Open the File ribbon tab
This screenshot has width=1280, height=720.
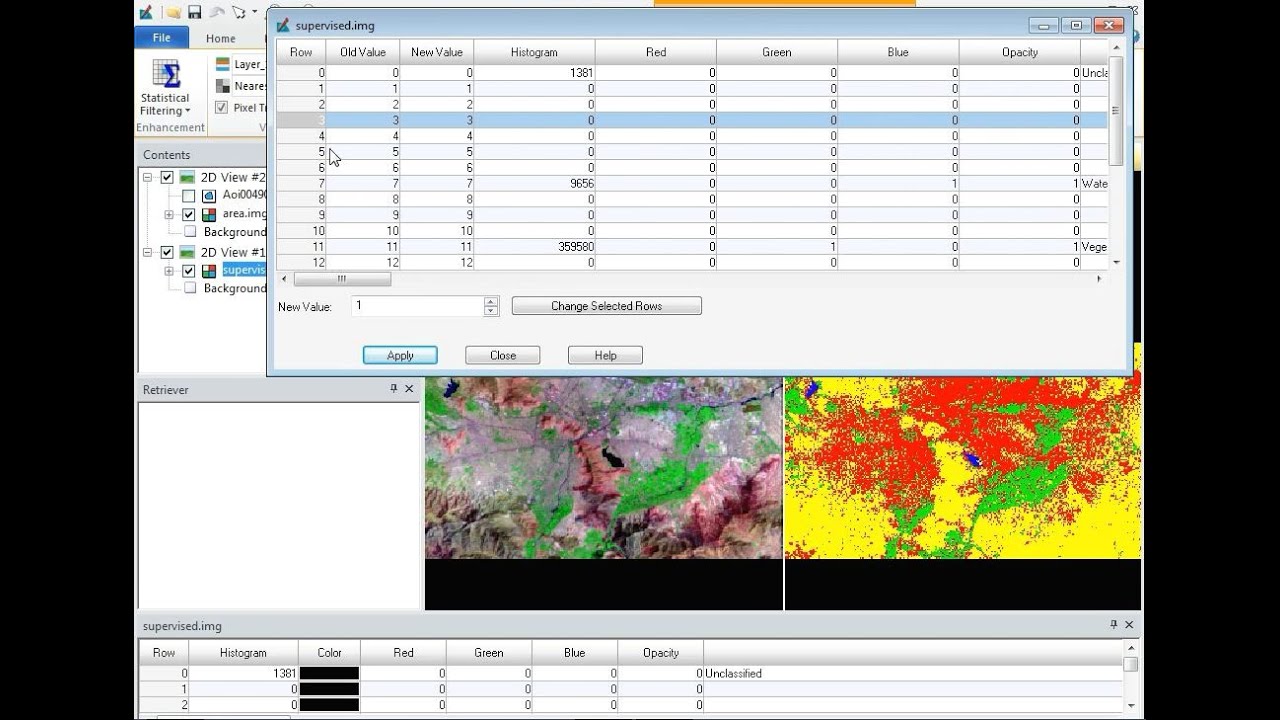pos(161,38)
